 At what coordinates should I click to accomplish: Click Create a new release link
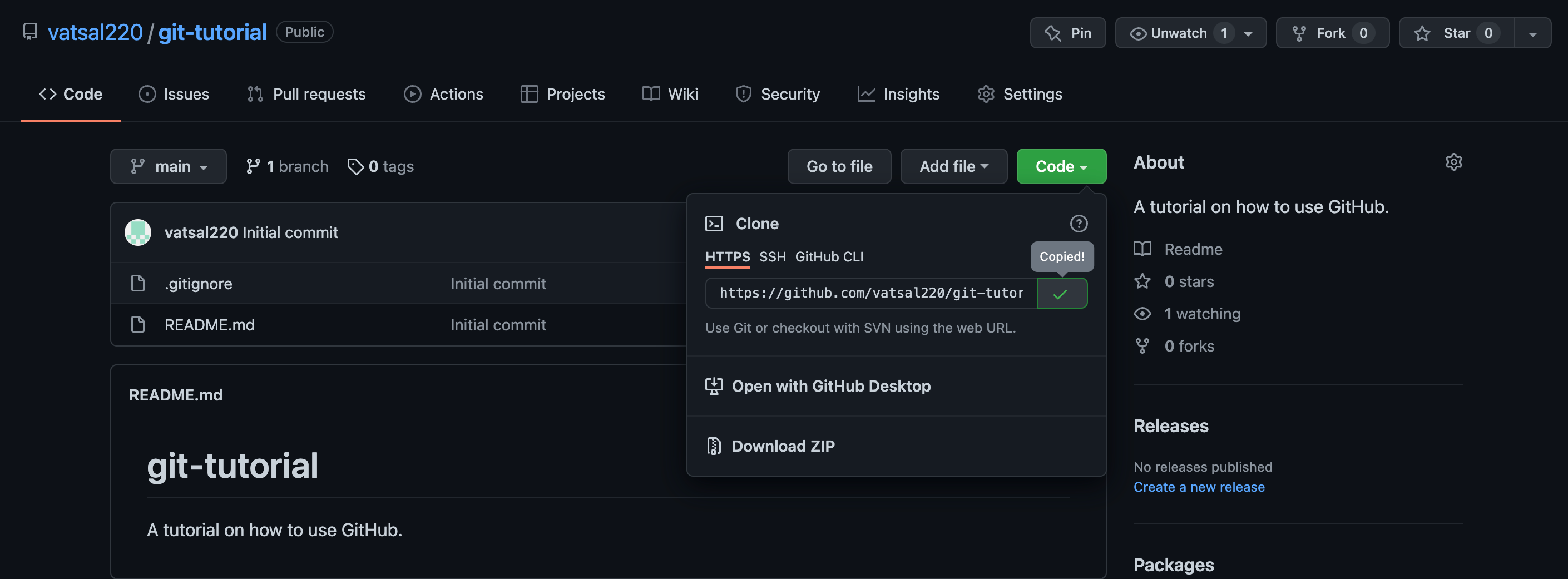coord(1199,487)
